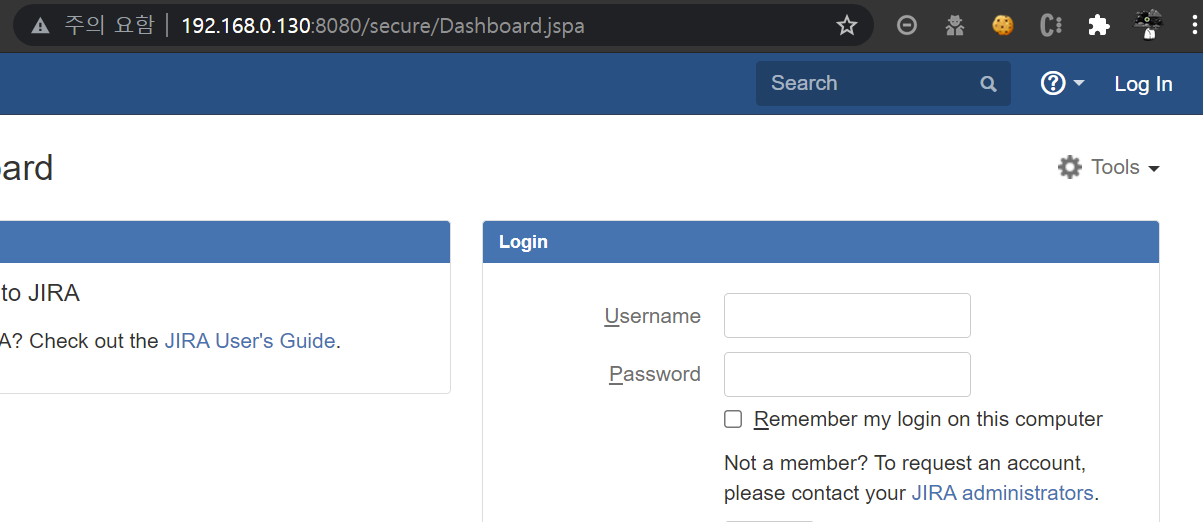Open the 'C' bracket extension icon

[1051, 26]
